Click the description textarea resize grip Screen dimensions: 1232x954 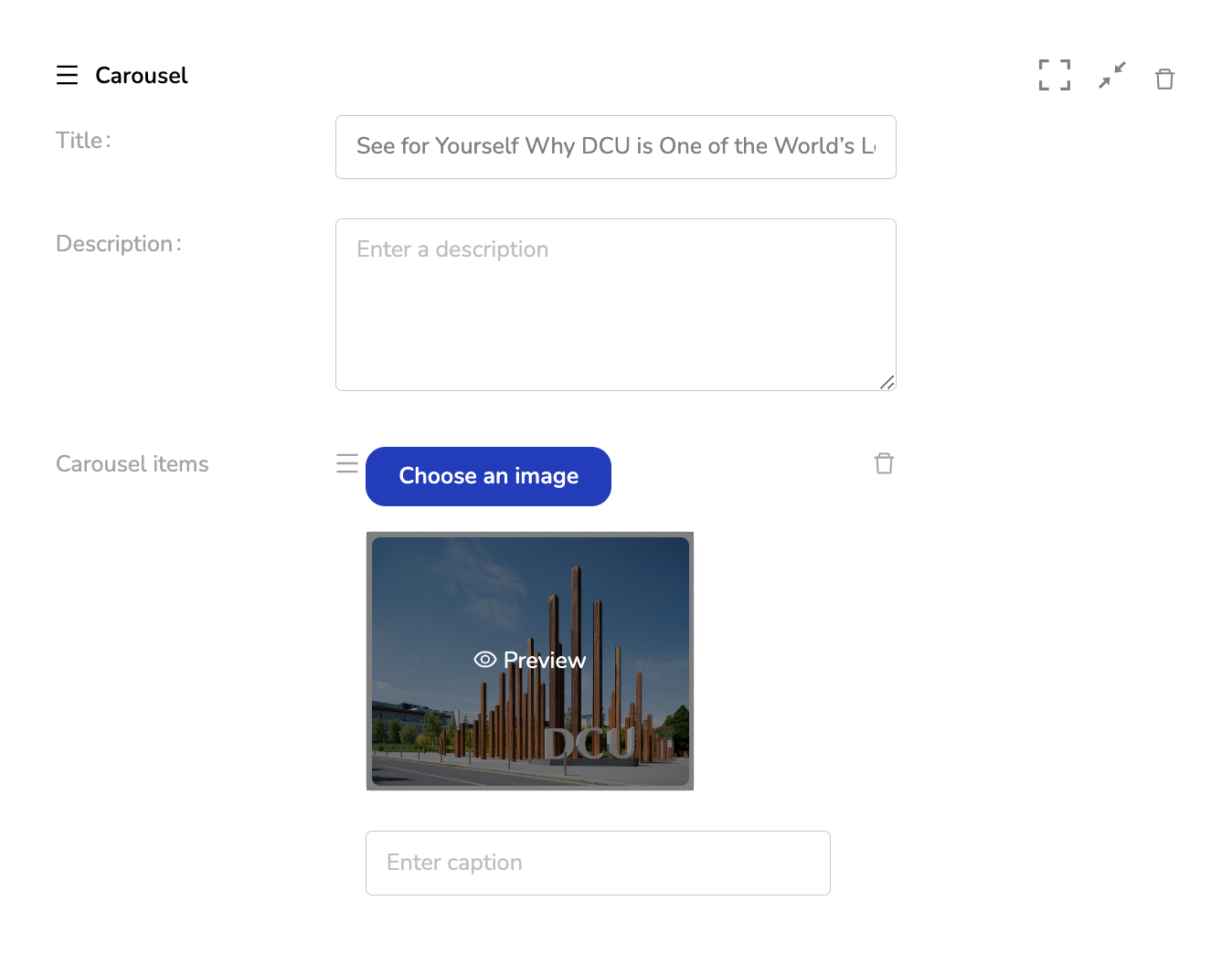[x=887, y=382]
